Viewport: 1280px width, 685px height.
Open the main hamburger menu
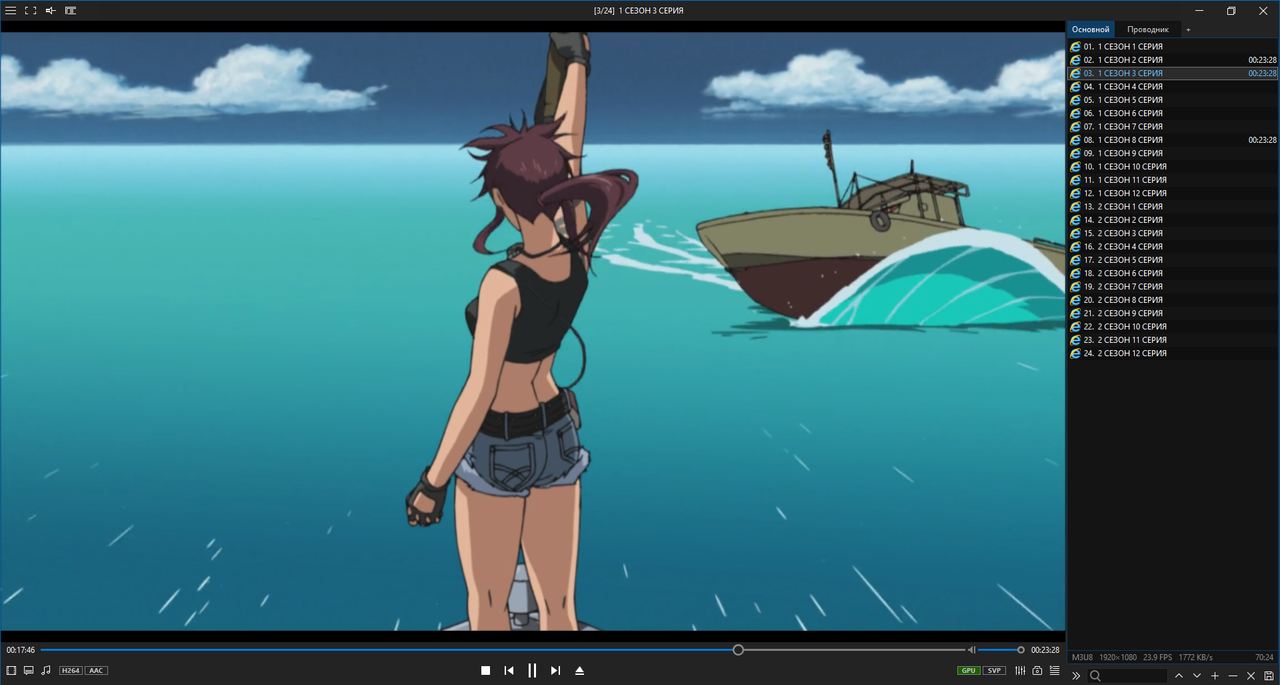(x=11, y=10)
